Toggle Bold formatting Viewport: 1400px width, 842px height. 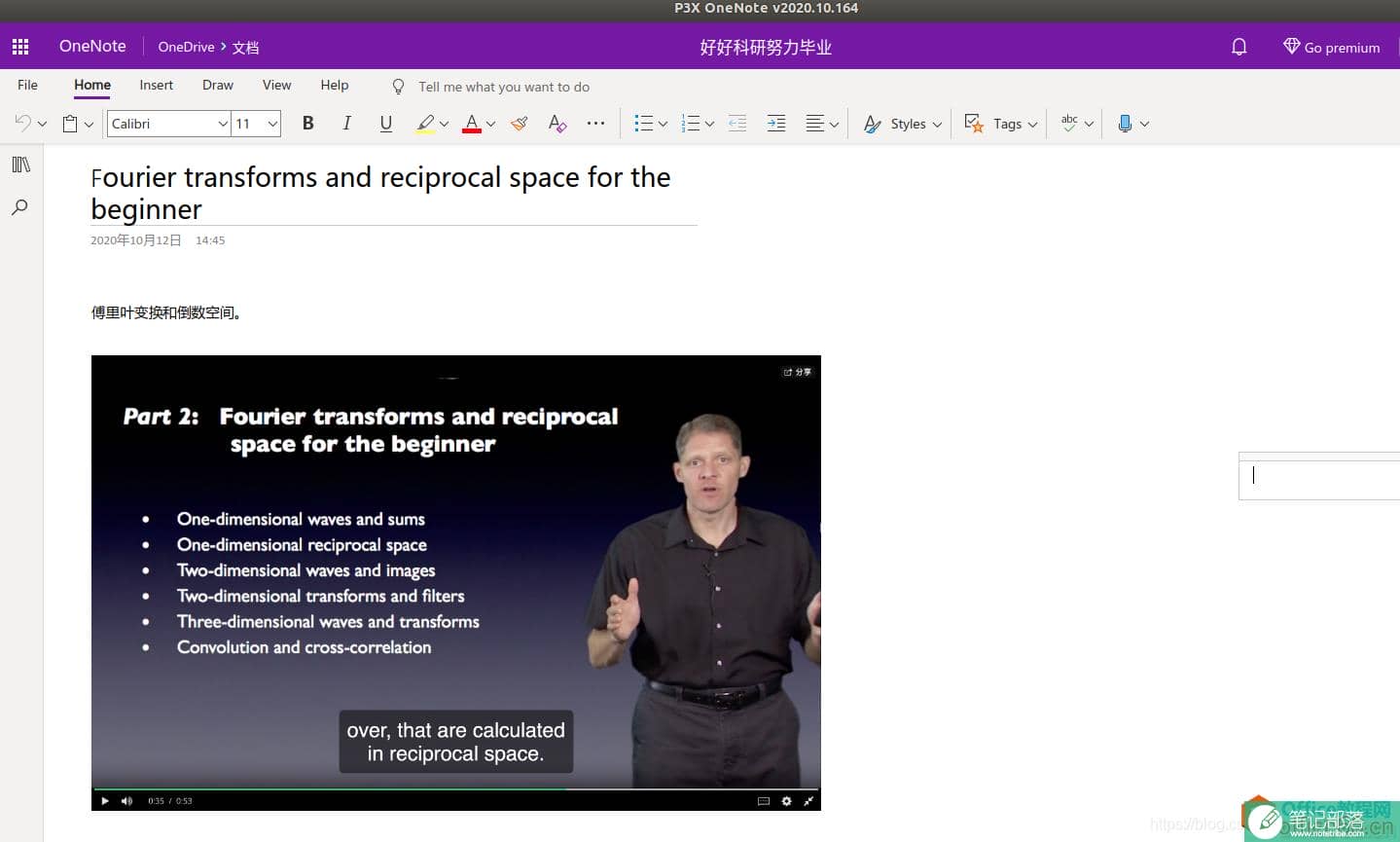(x=307, y=123)
